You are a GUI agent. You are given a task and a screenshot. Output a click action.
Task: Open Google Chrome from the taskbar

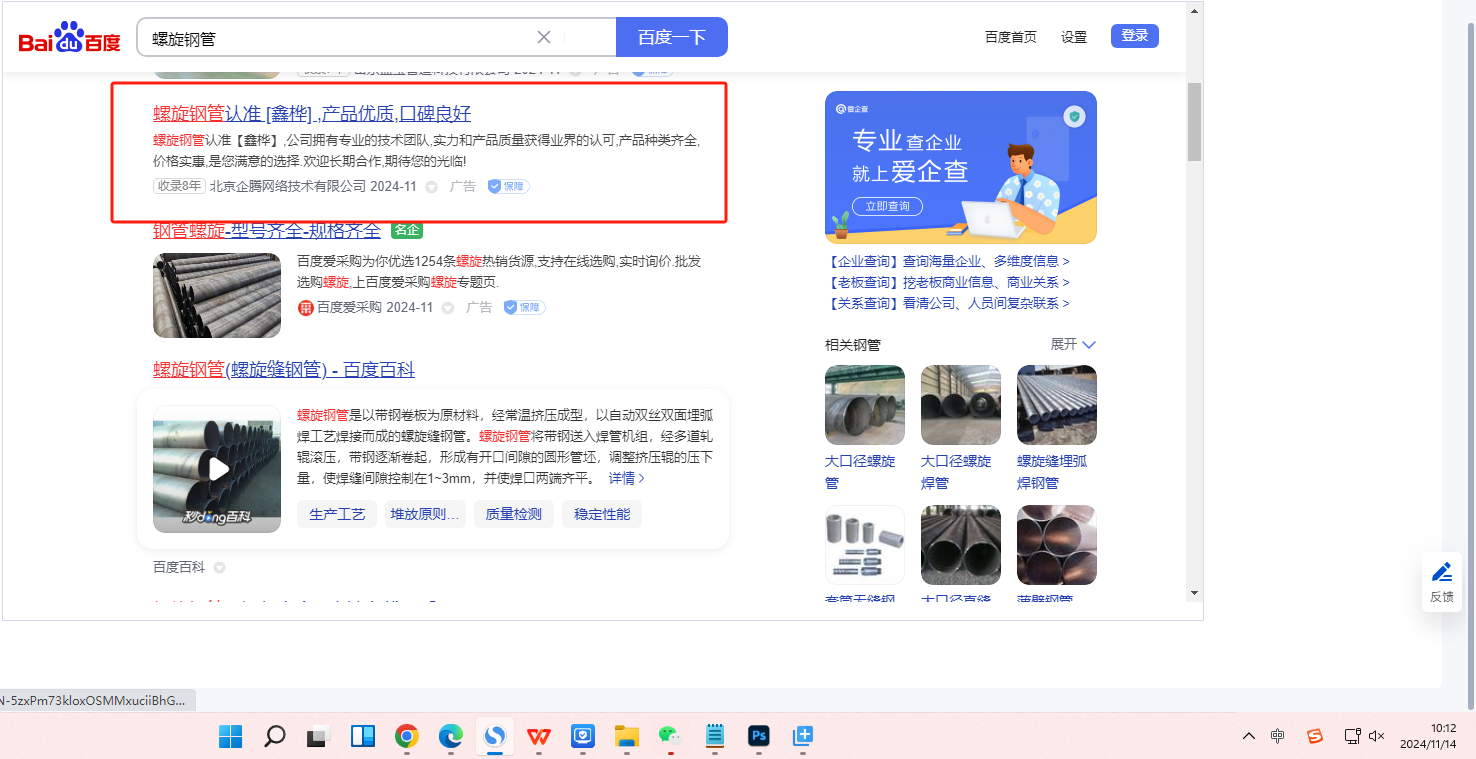(406, 737)
